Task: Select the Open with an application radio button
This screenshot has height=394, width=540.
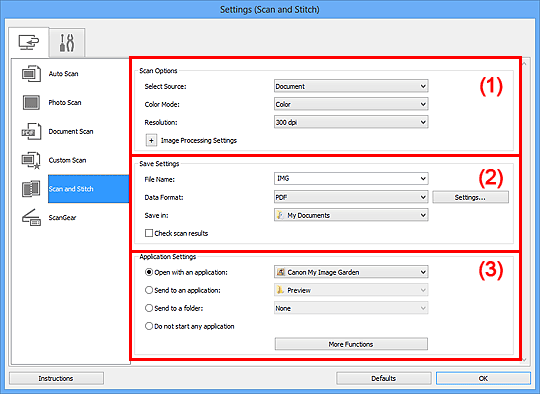Action: [149, 272]
